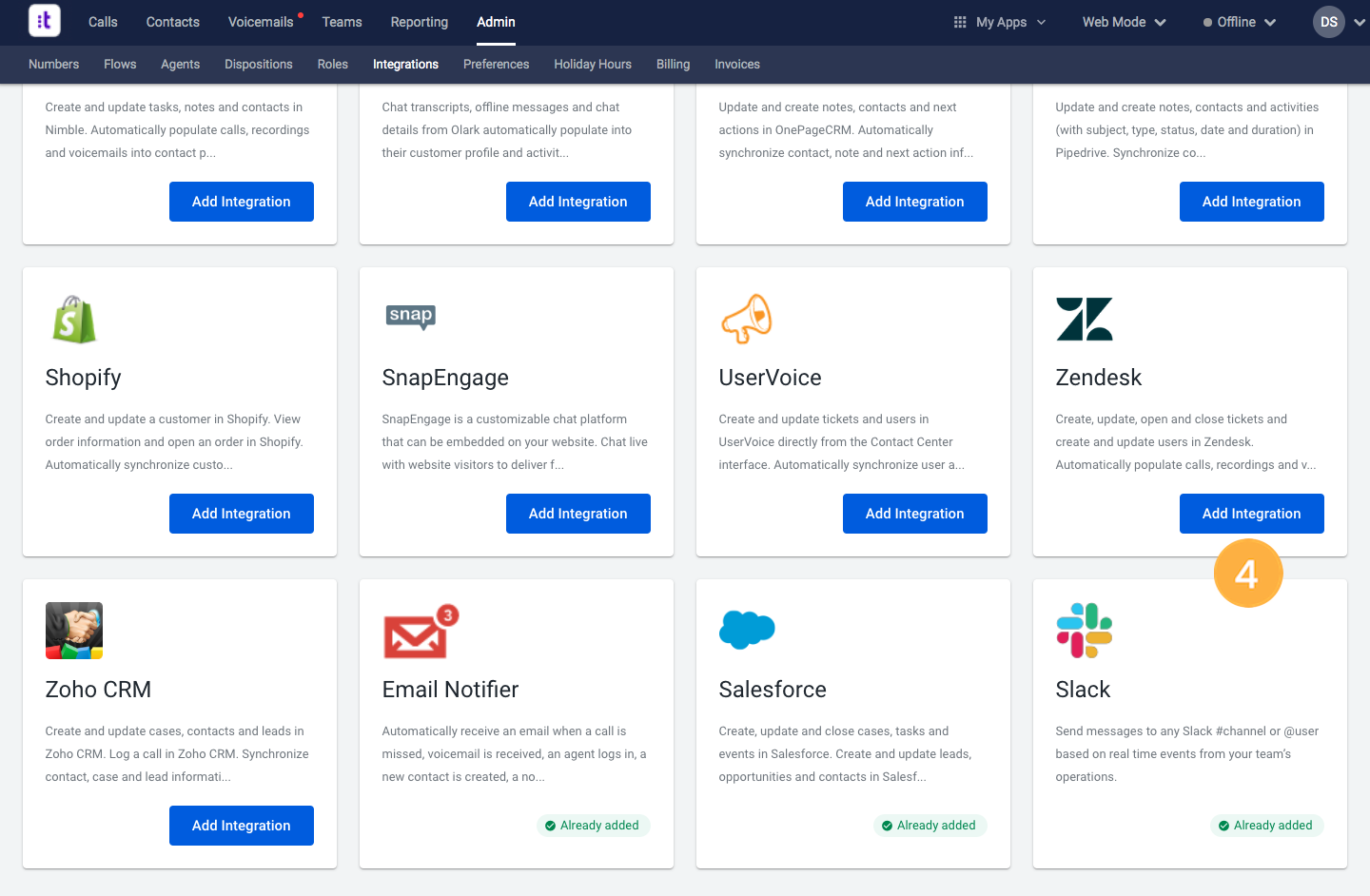
Task: Click the UserVoice megaphone icon
Action: coord(747,319)
